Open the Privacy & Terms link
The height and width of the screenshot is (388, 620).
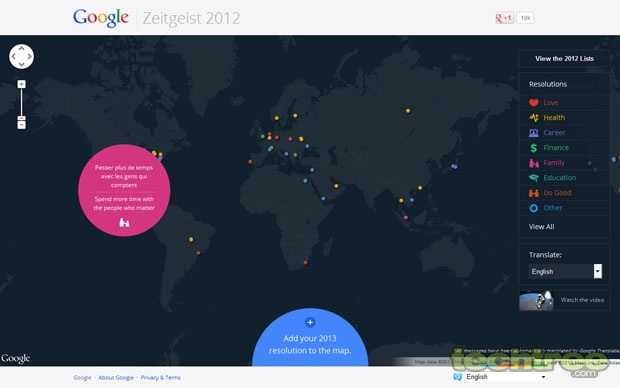tap(161, 378)
